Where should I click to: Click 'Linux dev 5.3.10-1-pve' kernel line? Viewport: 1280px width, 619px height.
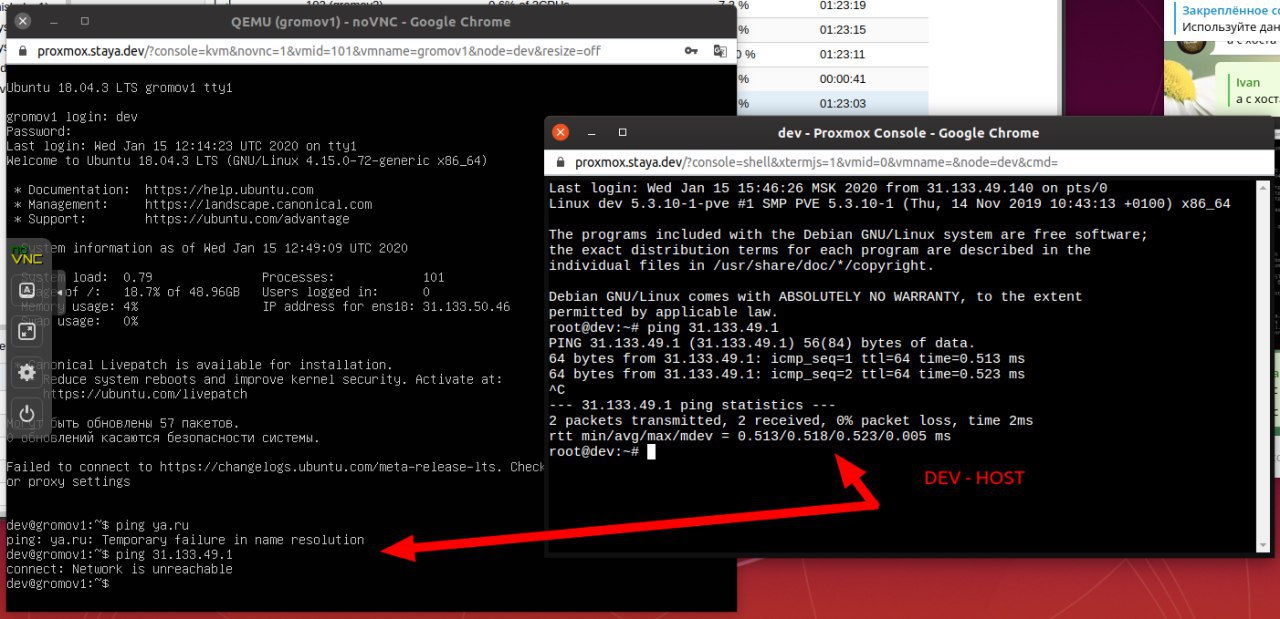tap(890, 204)
